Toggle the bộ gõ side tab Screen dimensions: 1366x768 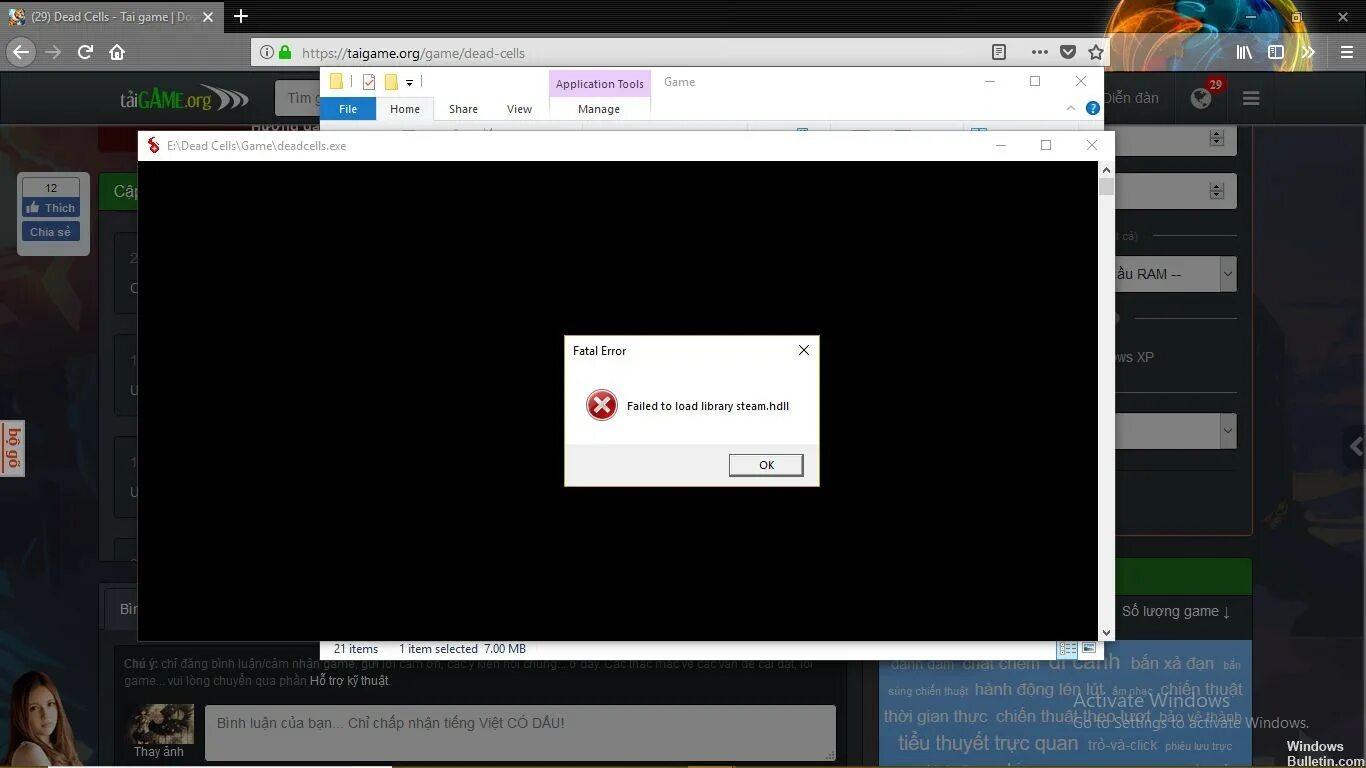12,448
